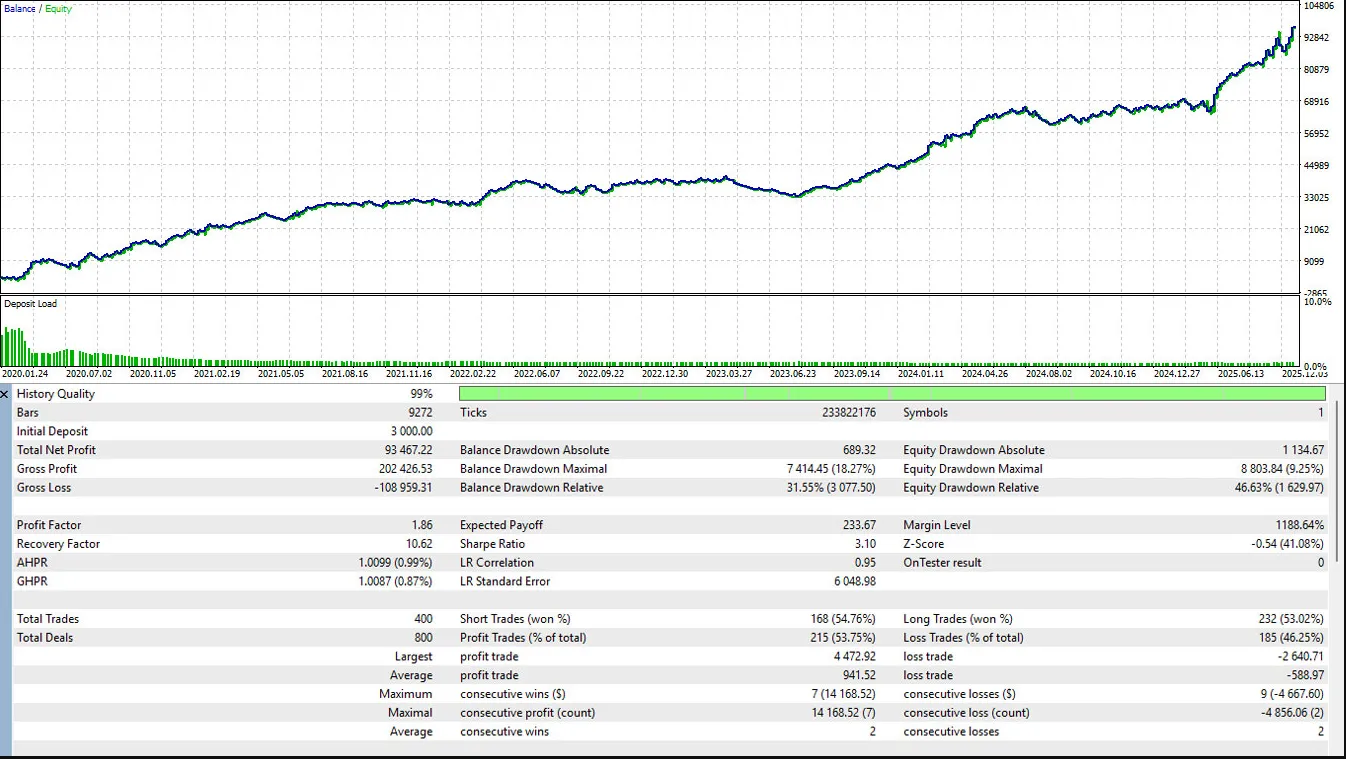Click the 2022.06.07 date on time axis
Image resolution: width=1346 pixels, height=759 pixels.
point(537,374)
